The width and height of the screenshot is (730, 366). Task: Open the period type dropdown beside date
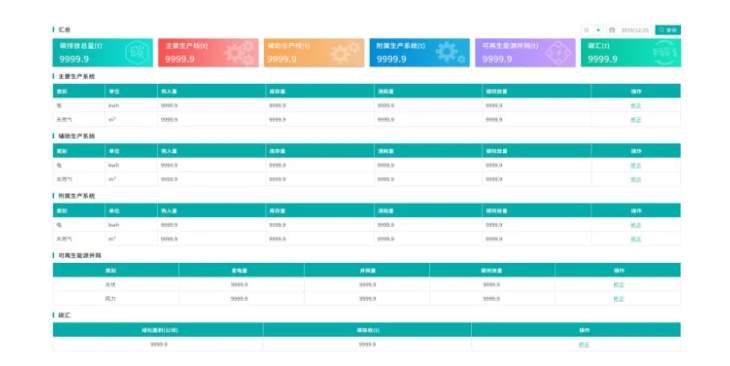(592, 30)
